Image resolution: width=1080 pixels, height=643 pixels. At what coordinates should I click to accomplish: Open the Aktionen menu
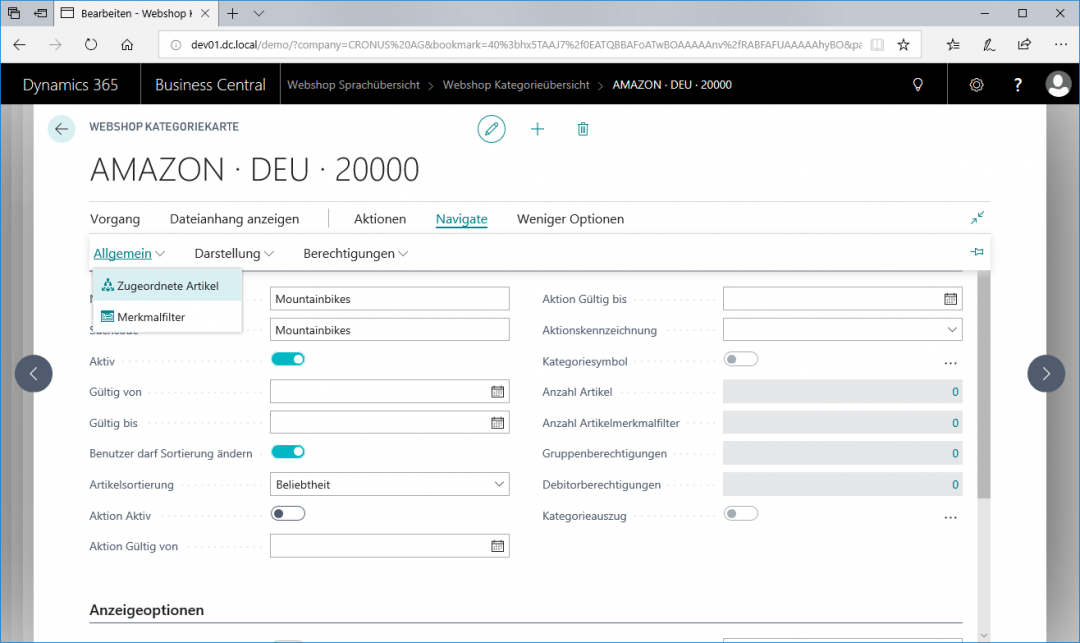coord(380,219)
